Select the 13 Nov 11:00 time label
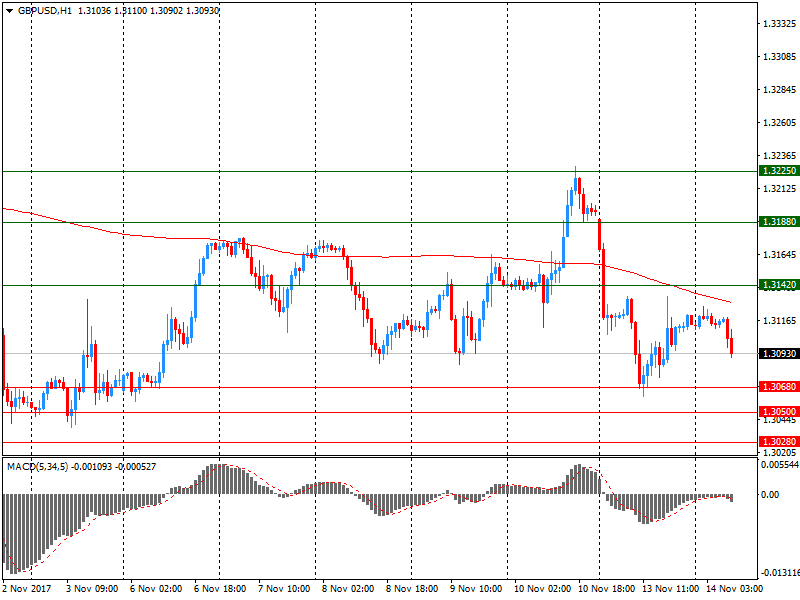The image size is (800, 600). tap(670, 589)
